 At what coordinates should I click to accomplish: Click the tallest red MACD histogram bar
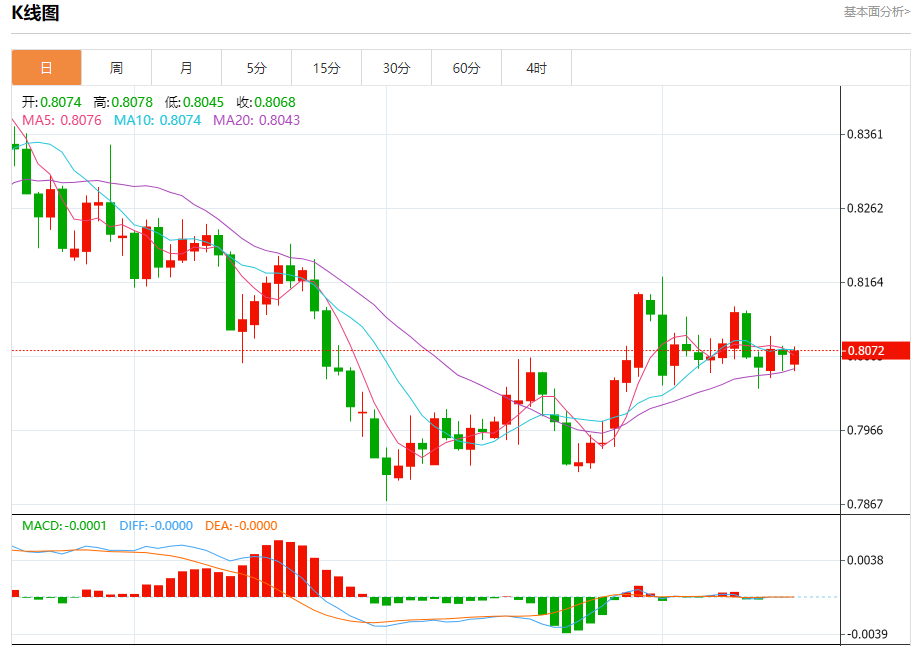278,569
